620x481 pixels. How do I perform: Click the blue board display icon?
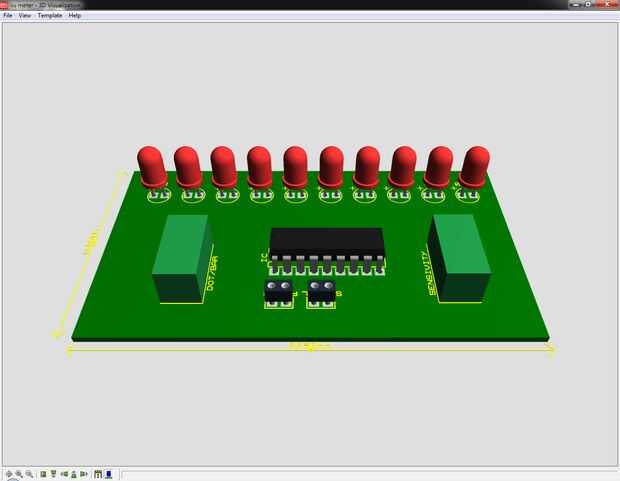click(x=109, y=474)
